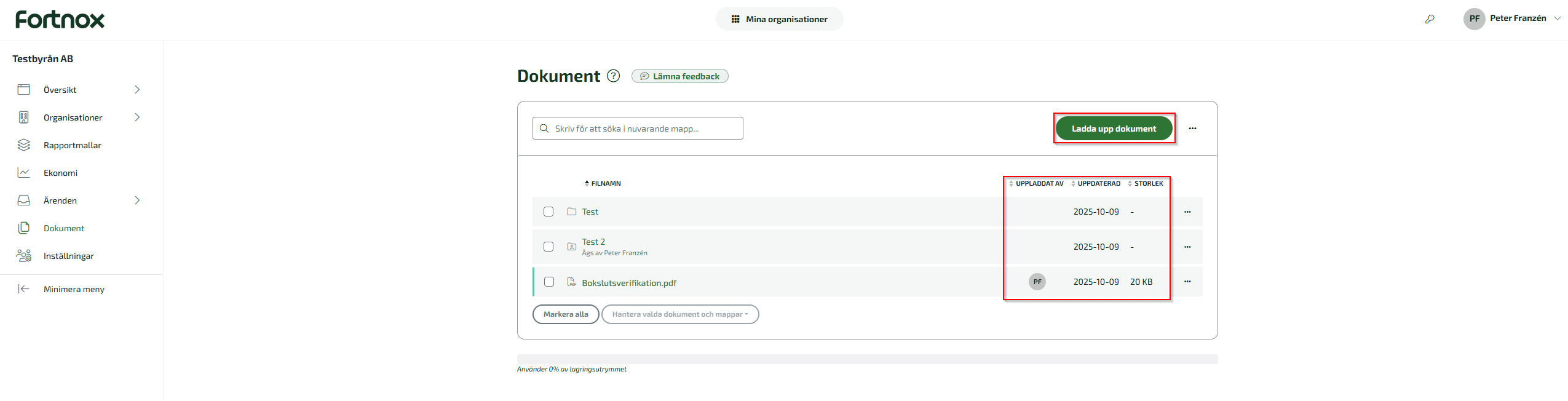This screenshot has height=401, width=1568.
Task: Select the Test 2 folder checkbox
Action: (548, 247)
